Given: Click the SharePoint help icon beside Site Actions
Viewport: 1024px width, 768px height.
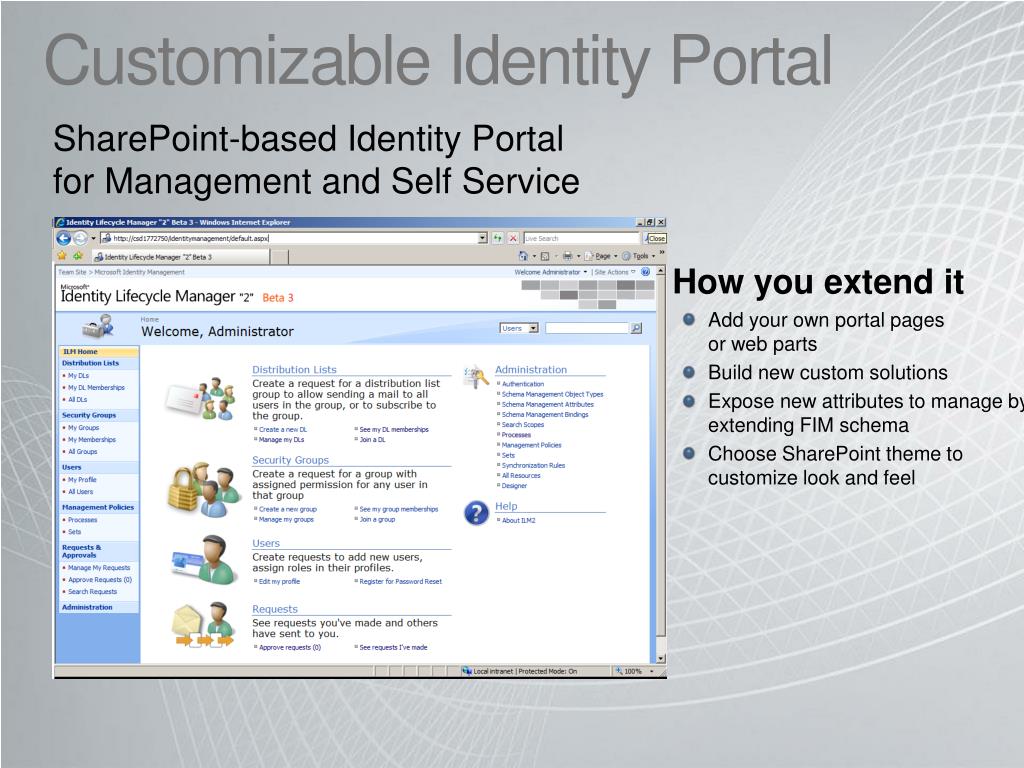Looking at the screenshot, I should pyautogui.click(x=645, y=272).
